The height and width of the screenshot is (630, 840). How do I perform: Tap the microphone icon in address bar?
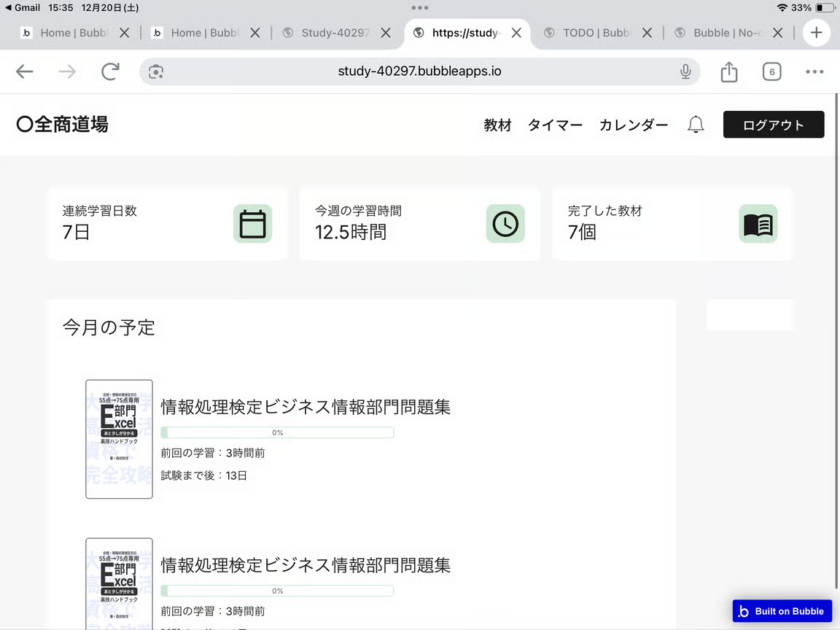pyautogui.click(x=686, y=72)
